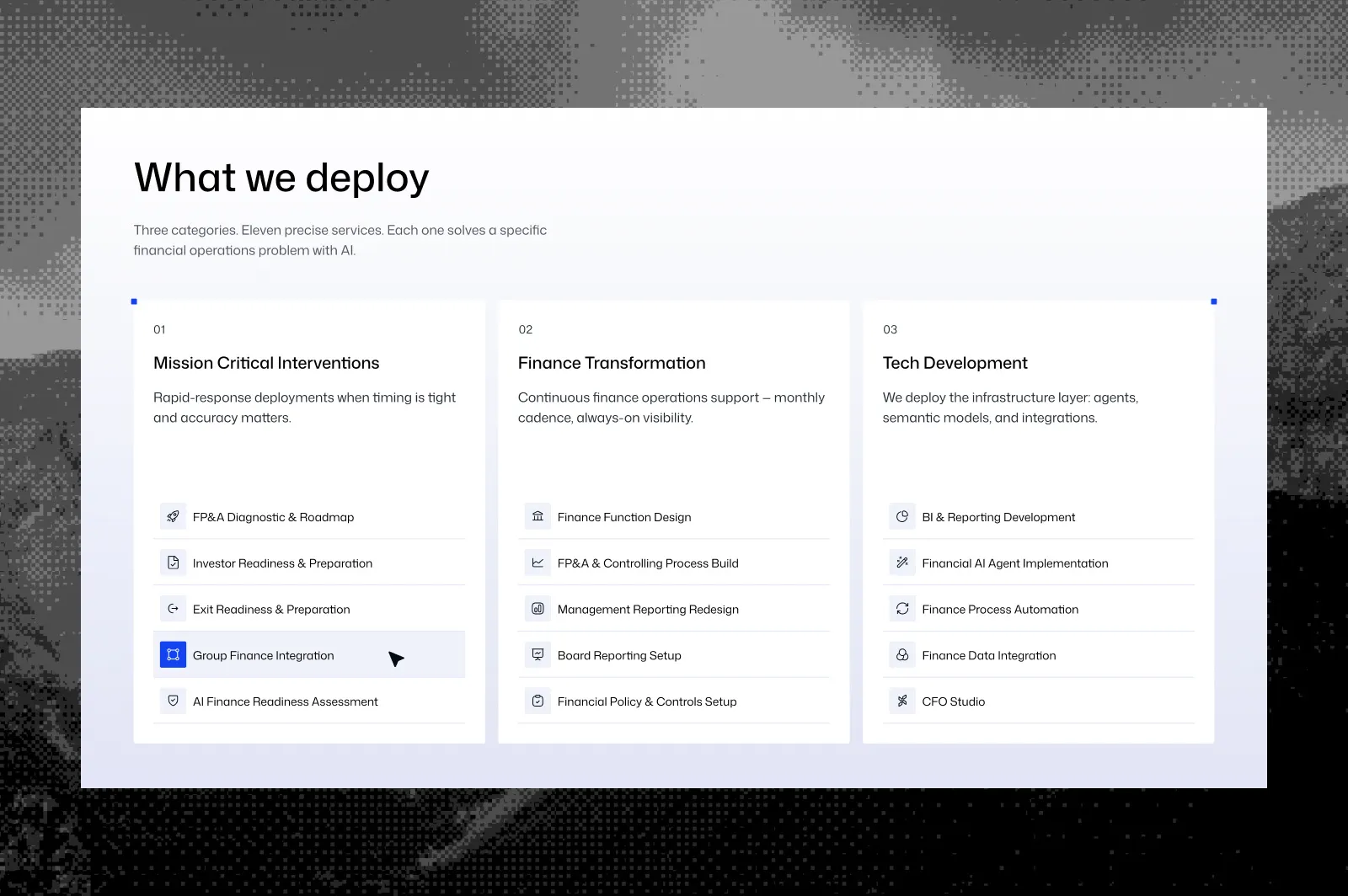Click the 03 card number
Viewport: 1348px width, 896px height.
pos(890,329)
